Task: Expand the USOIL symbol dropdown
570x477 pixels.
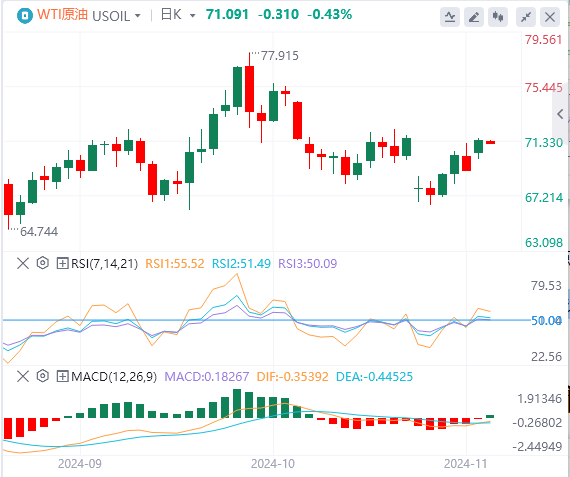Action: [138, 16]
